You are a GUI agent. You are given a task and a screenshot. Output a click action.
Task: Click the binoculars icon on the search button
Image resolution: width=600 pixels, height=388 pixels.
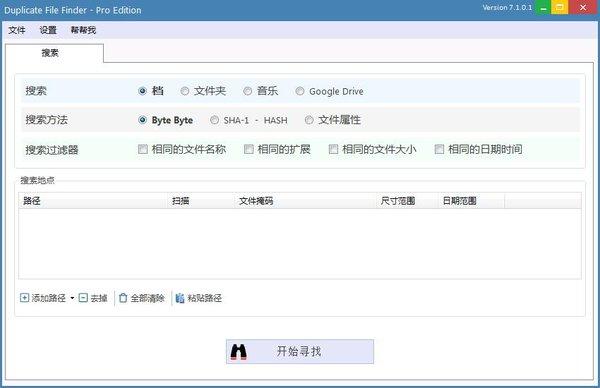coord(238,352)
